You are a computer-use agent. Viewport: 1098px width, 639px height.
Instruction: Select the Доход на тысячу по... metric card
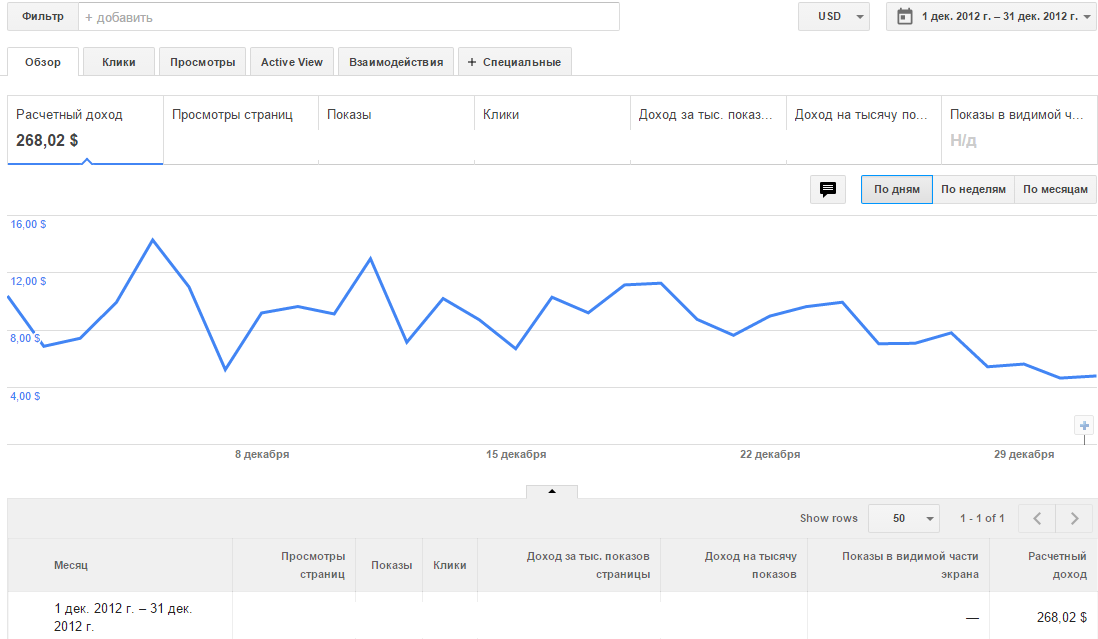863,129
